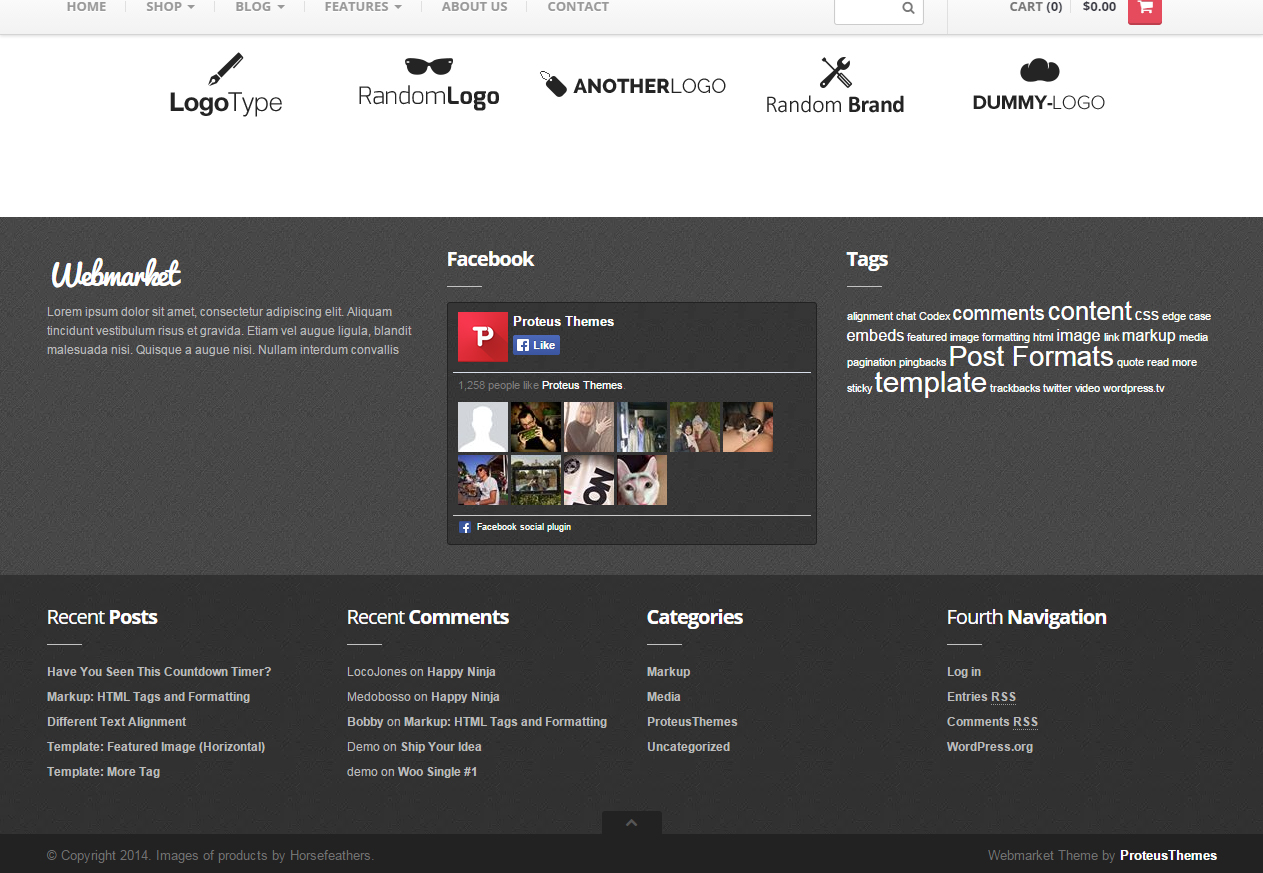
Task: Click the back-to-top arrow button
Action: pos(631,821)
